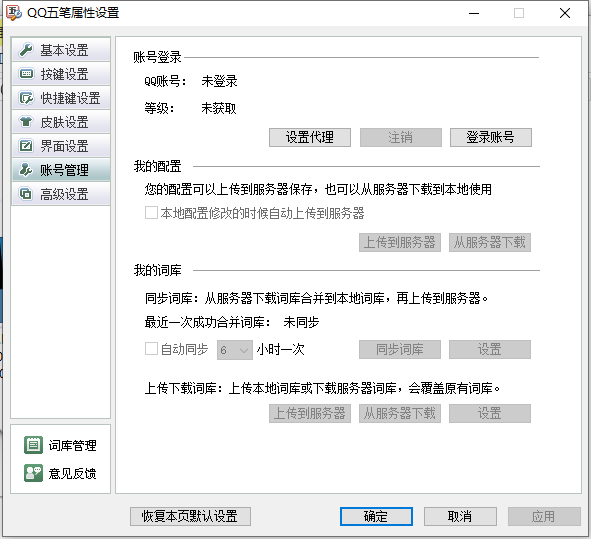Click the 注销 button
The image size is (591, 539).
pos(401,137)
